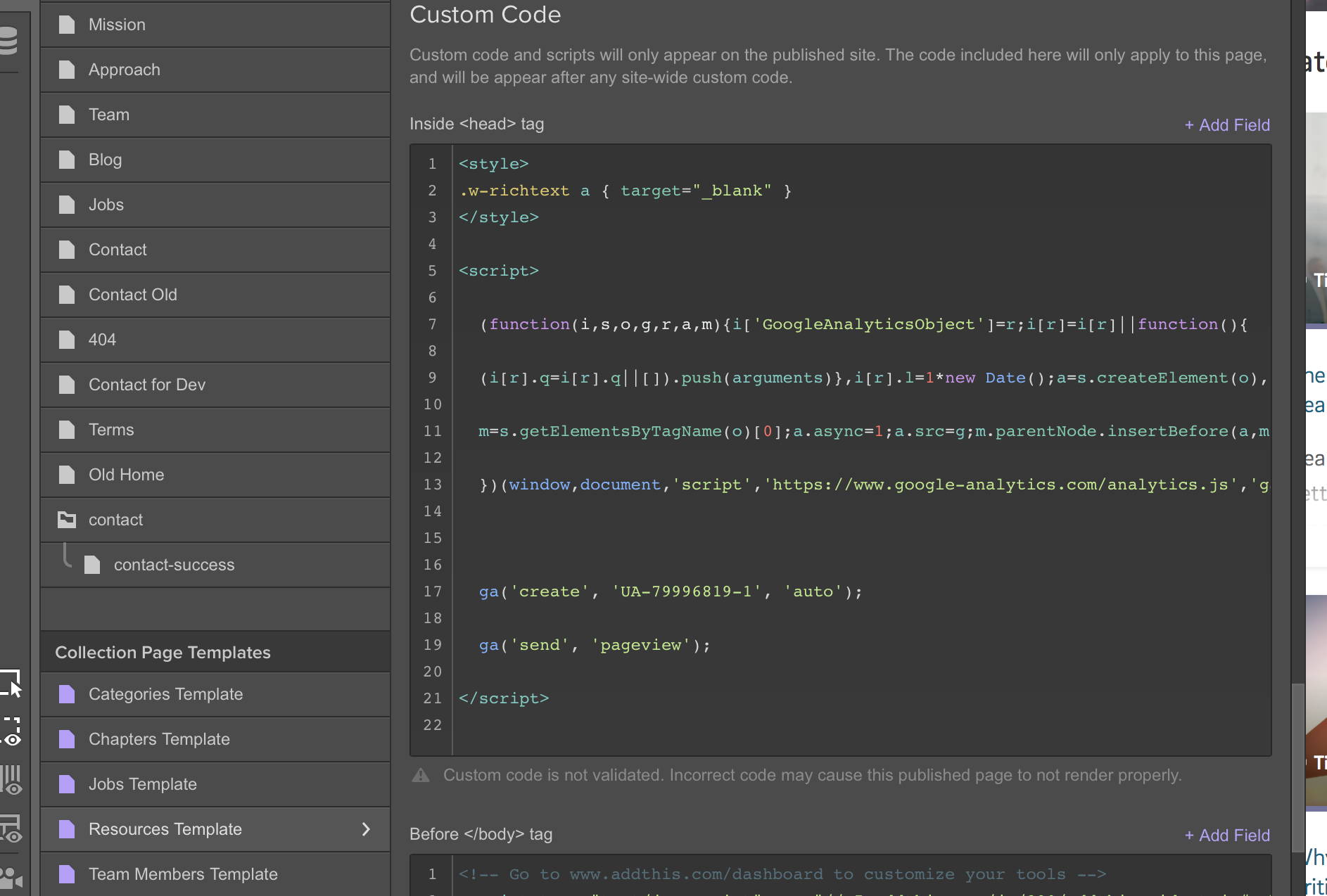The height and width of the screenshot is (896, 1327).
Task: Toggle element edges visibility
Action: pyautogui.click(x=12, y=731)
